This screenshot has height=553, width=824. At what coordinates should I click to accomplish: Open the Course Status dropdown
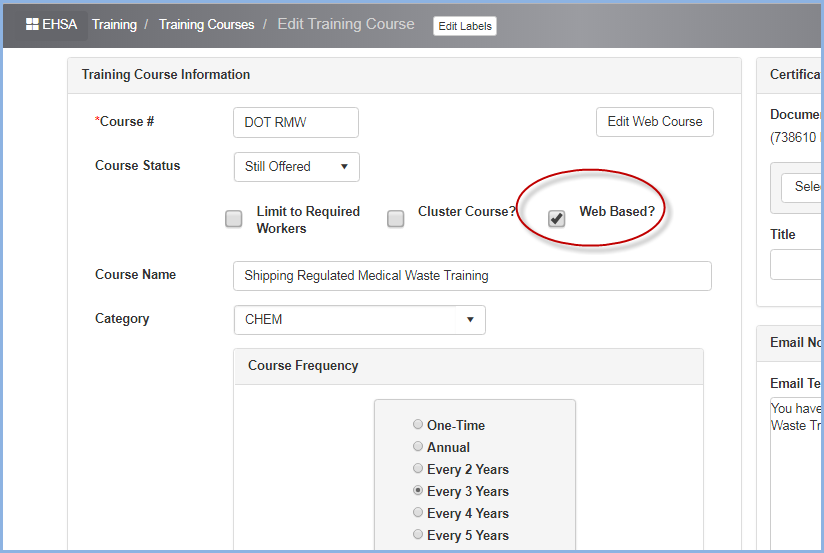coord(297,167)
